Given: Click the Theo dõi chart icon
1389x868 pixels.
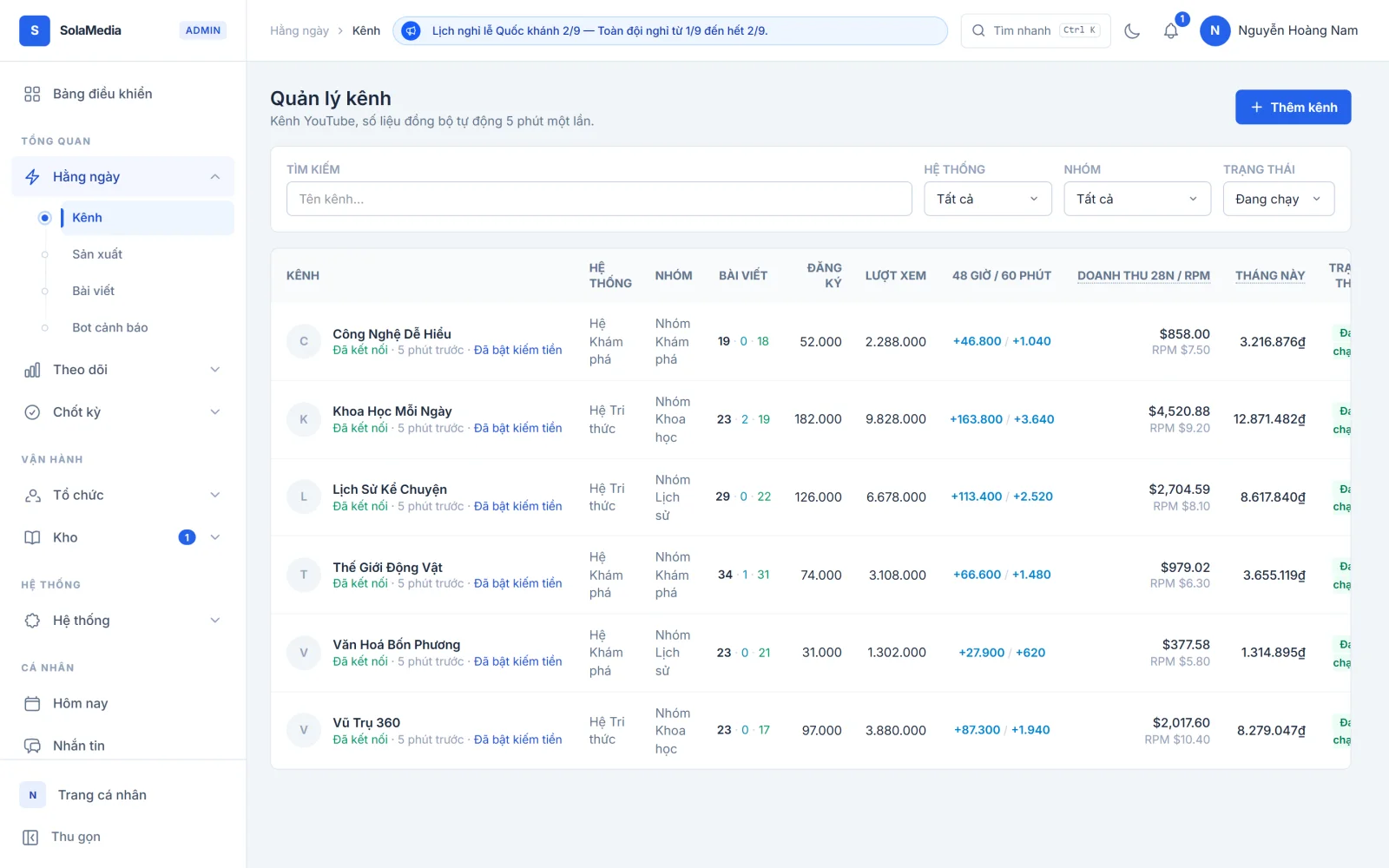Looking at the screenshot, I should [x=32, y=370].
